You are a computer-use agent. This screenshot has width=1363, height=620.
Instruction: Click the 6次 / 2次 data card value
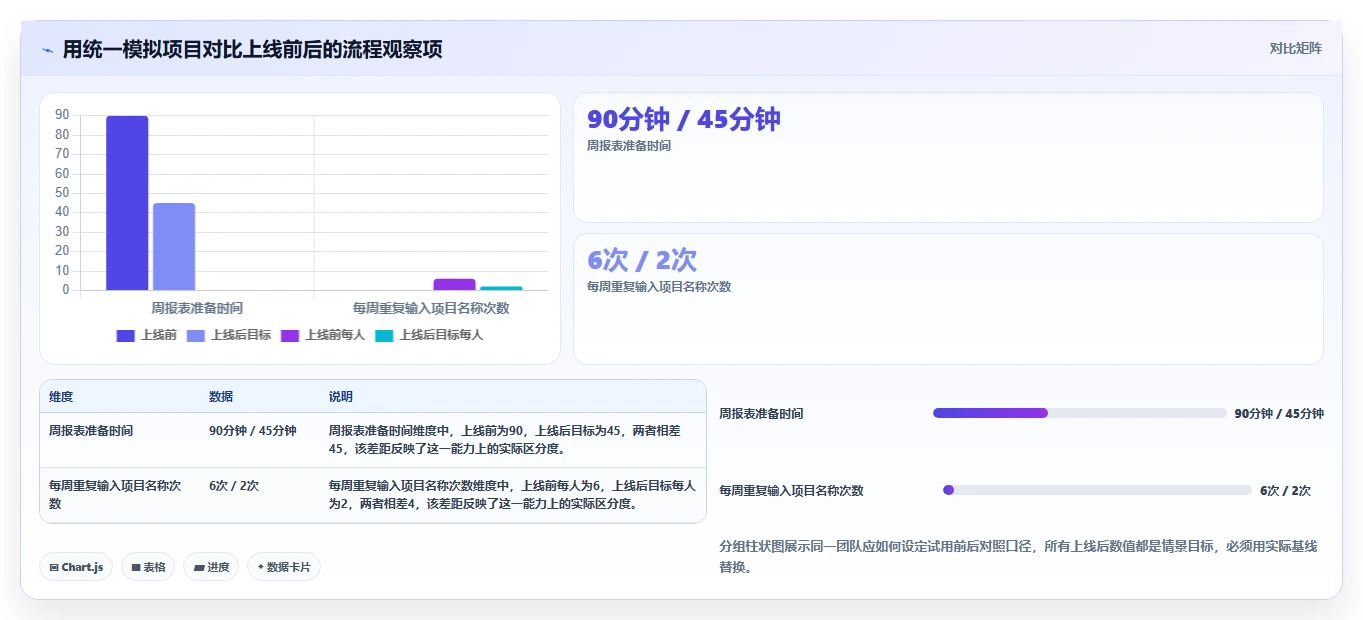click(x=641, y=260)
